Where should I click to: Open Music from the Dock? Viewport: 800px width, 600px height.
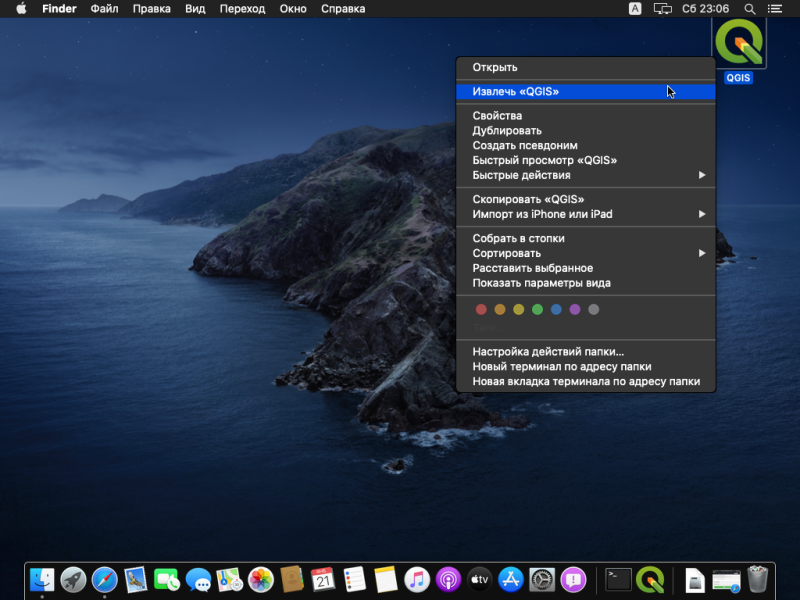click(x=417, y=580)
